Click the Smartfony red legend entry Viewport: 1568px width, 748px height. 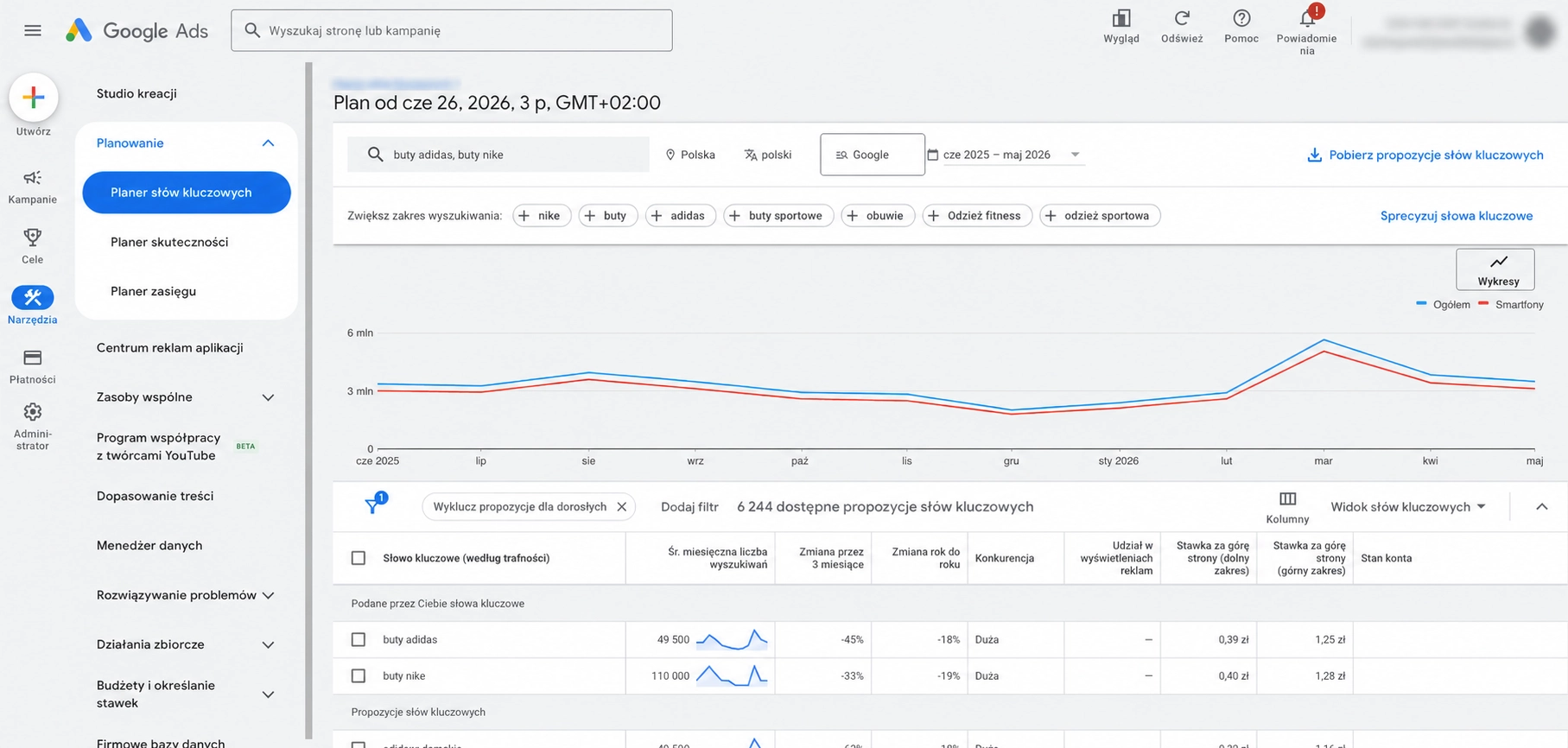coord(1510,305)
